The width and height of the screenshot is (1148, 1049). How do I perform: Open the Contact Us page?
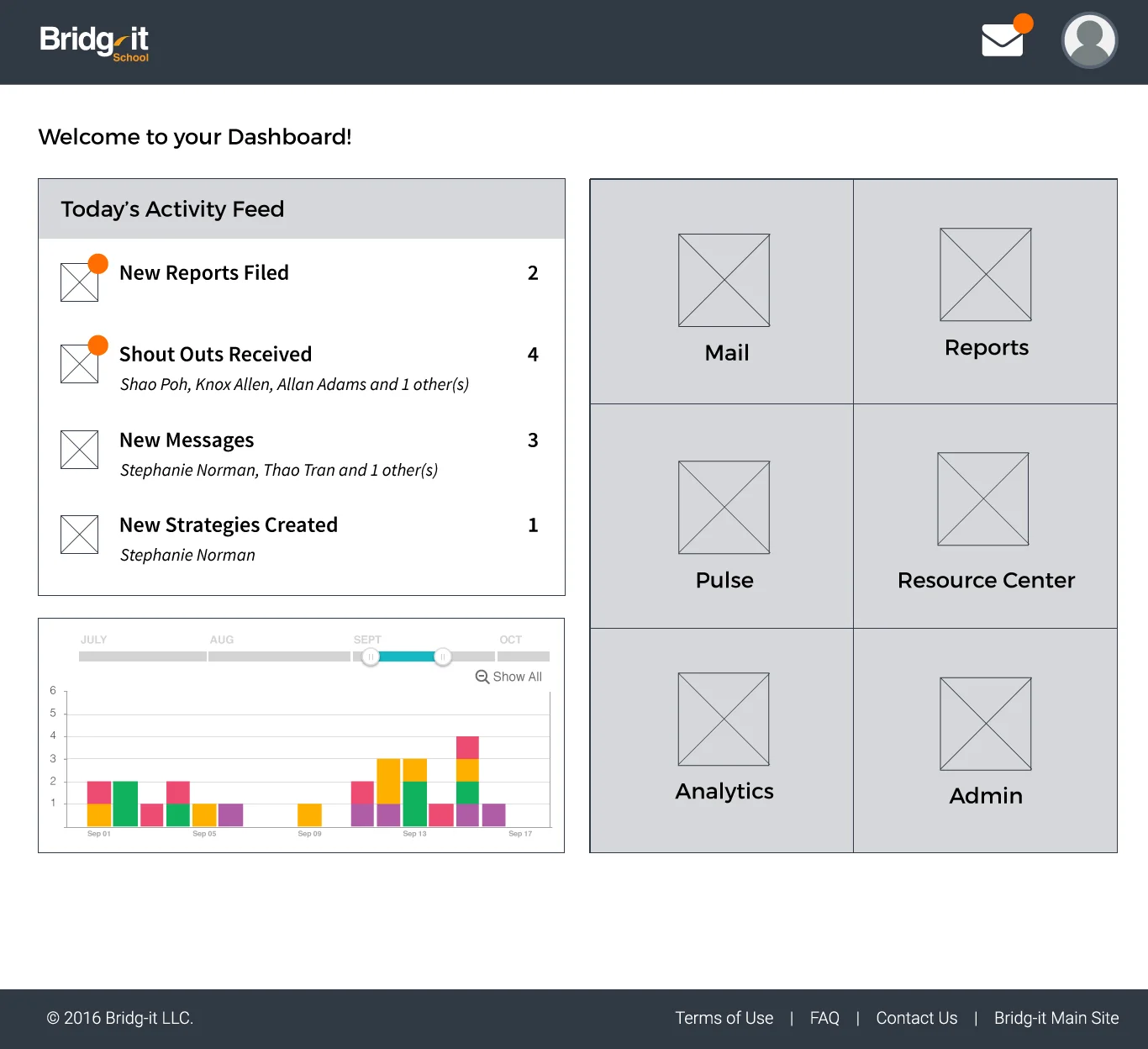[916, 1018]
